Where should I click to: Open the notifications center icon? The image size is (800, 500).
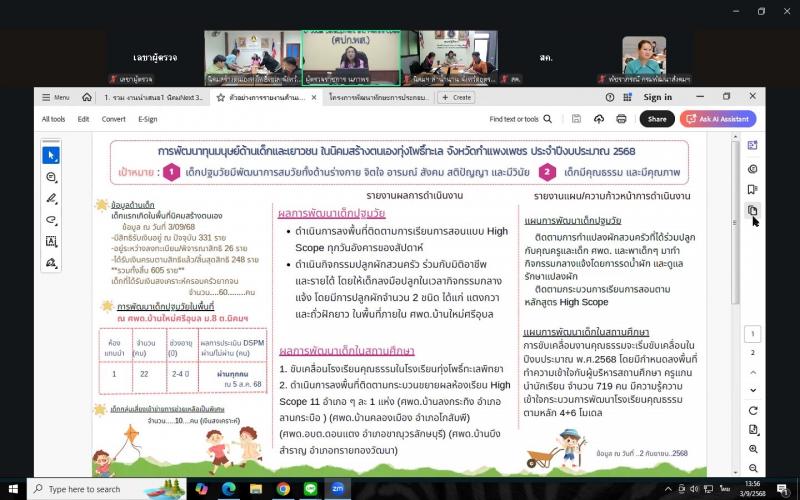pos(784,489)
